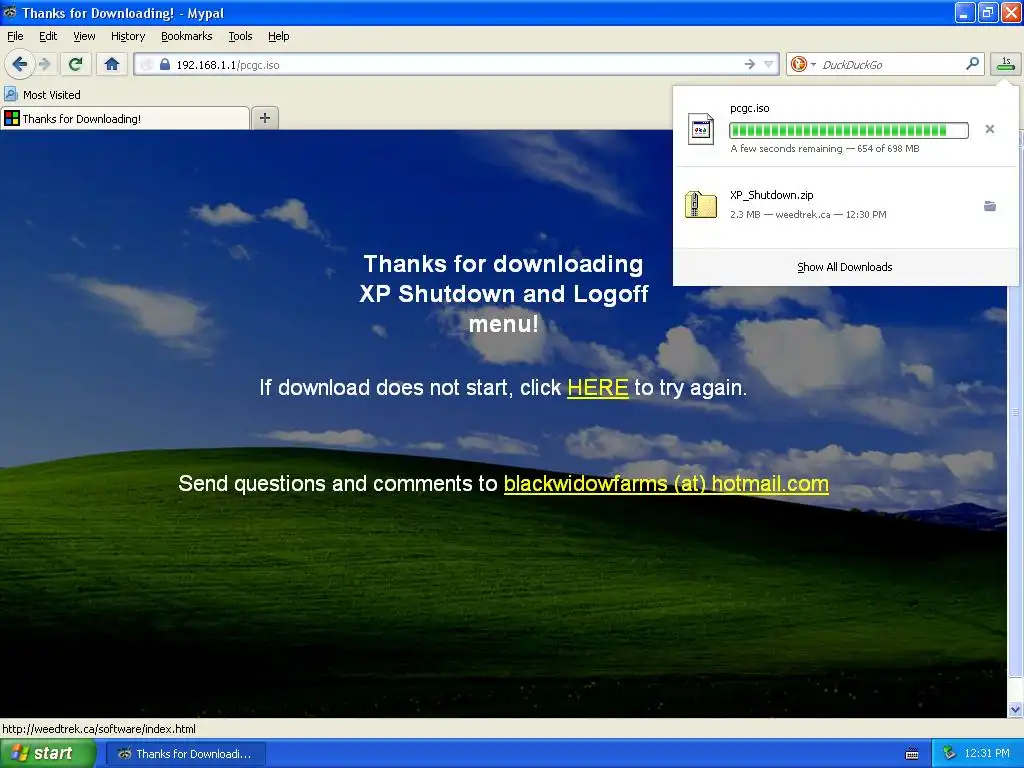1024x768 pixels.
Task: Click the XP_Shutdown.zip archive icon
Action: point(701,204)
